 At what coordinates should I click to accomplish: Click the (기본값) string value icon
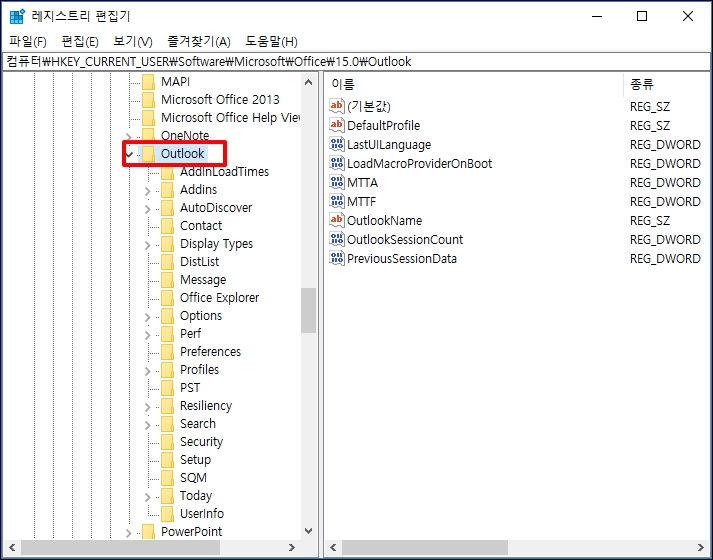click(337, 106)
